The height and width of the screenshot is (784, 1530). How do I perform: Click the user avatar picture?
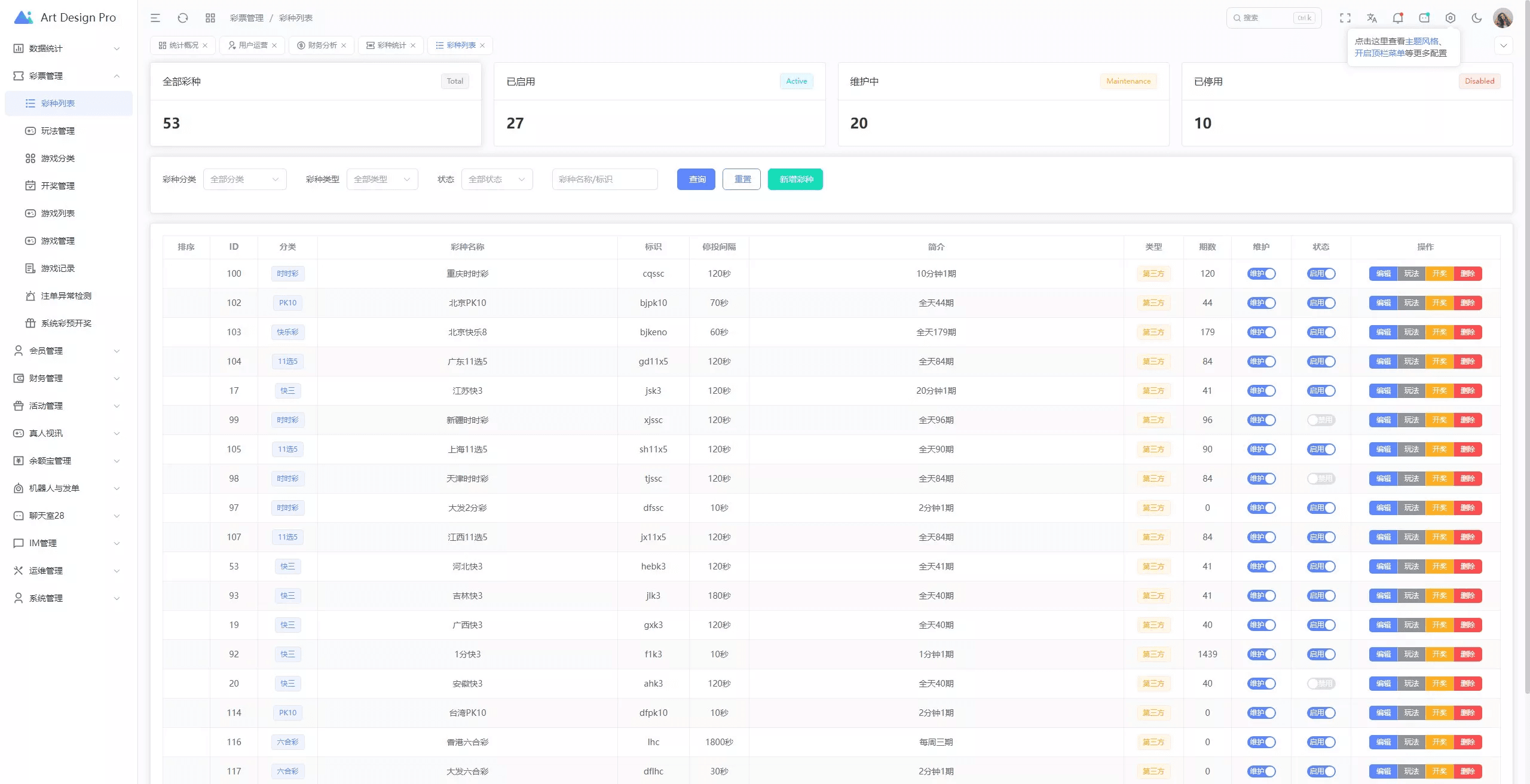(x=1503, y=18)
